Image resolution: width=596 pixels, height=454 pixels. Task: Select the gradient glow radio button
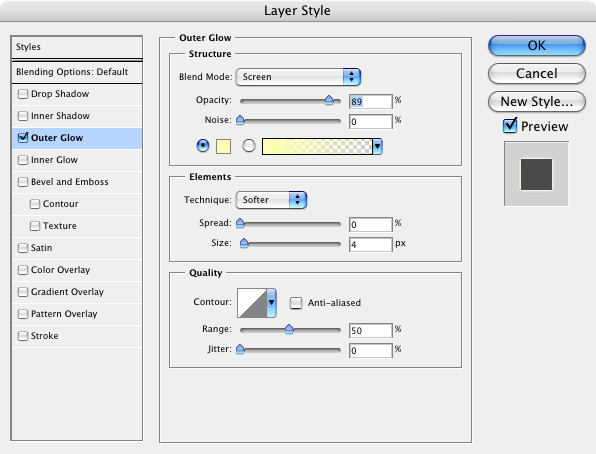[x=249, y=146]
